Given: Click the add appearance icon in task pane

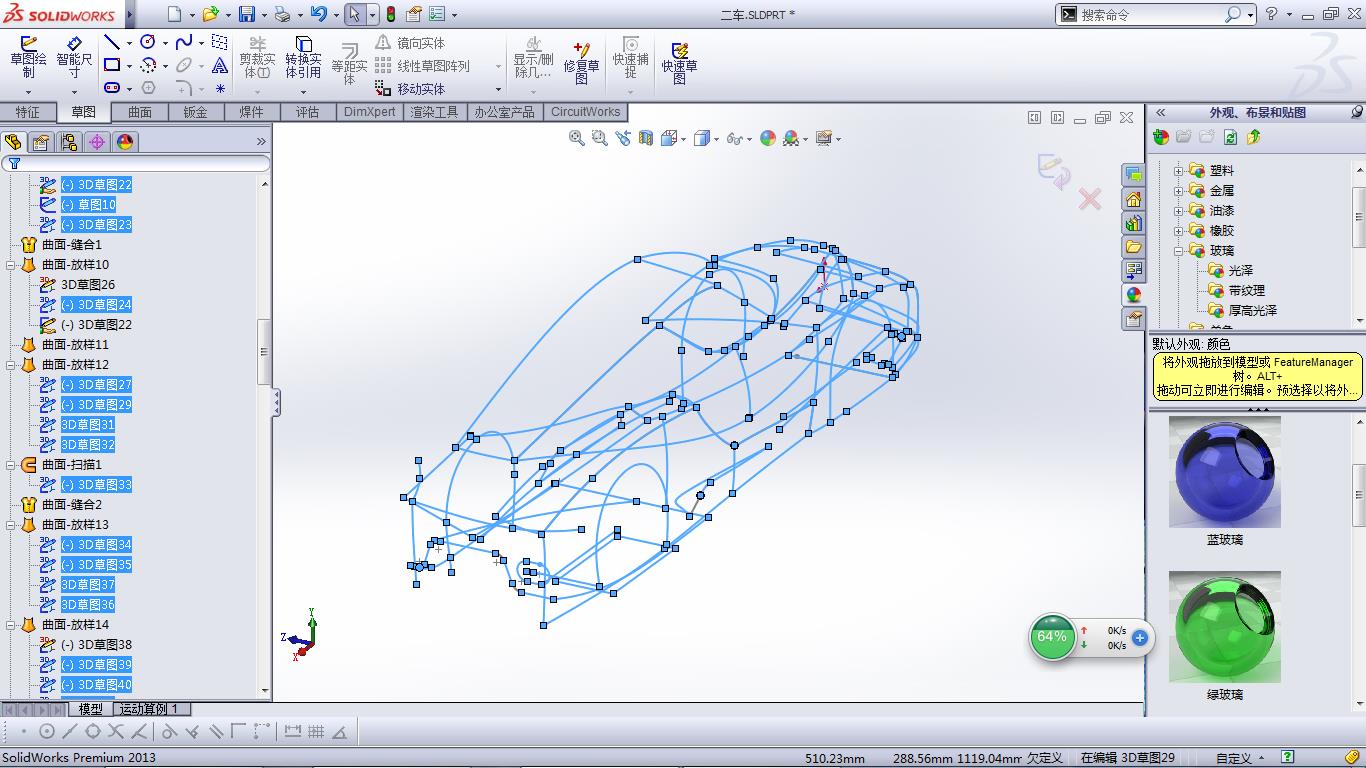Looking at the screenshot, I should pyautogui.click(x=1161, y=137).
